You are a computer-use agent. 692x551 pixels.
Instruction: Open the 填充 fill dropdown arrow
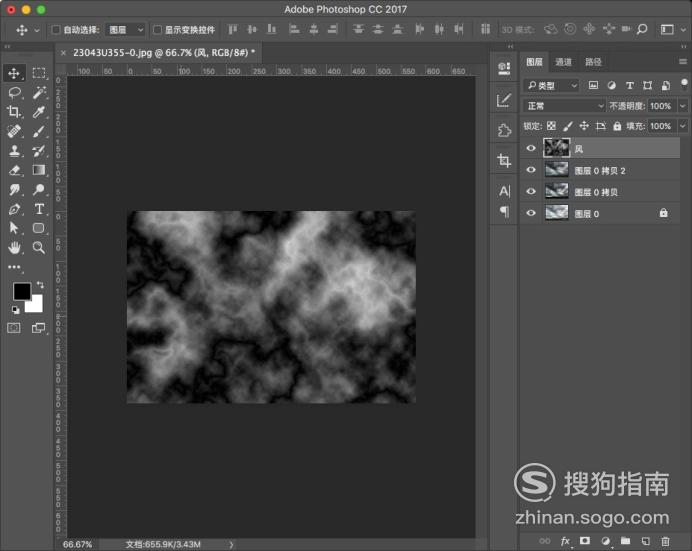[x=682, y=126]
